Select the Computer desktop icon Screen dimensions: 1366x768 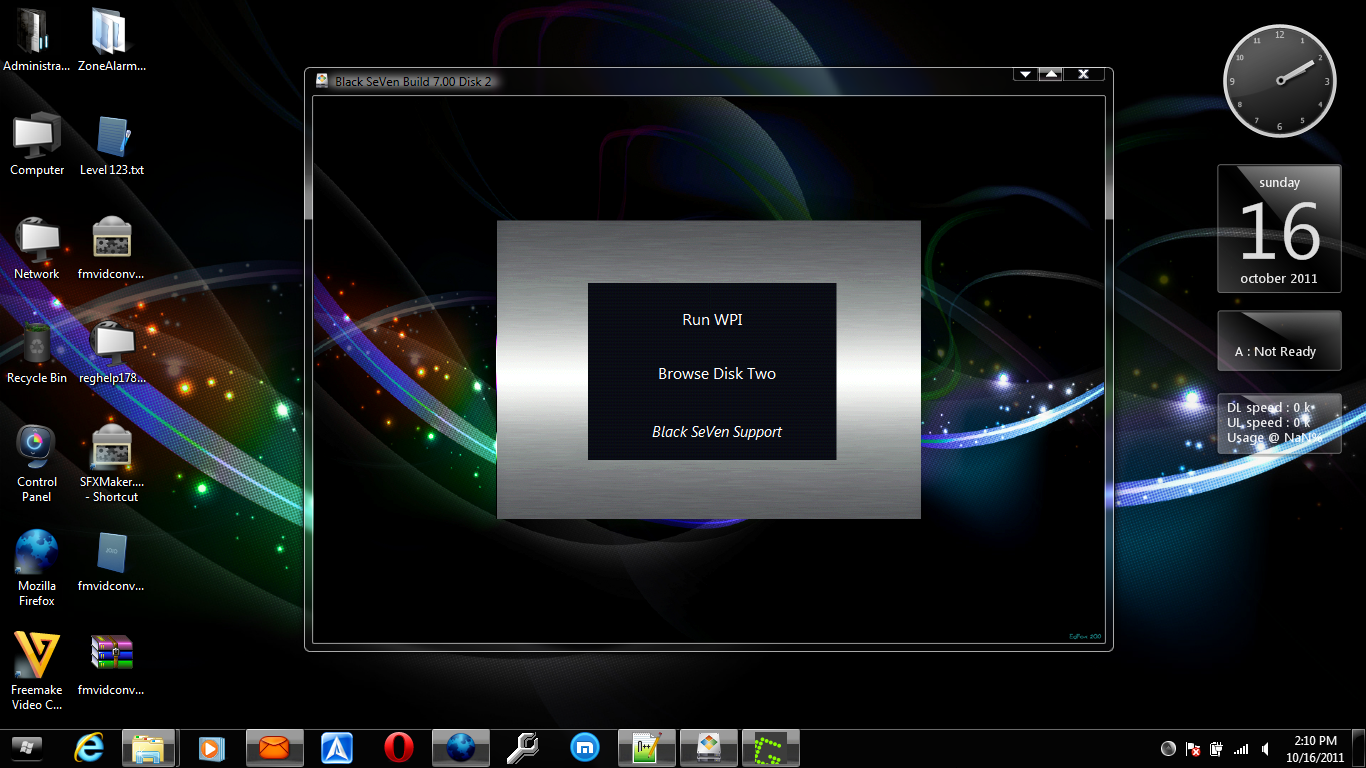[37, 145]
